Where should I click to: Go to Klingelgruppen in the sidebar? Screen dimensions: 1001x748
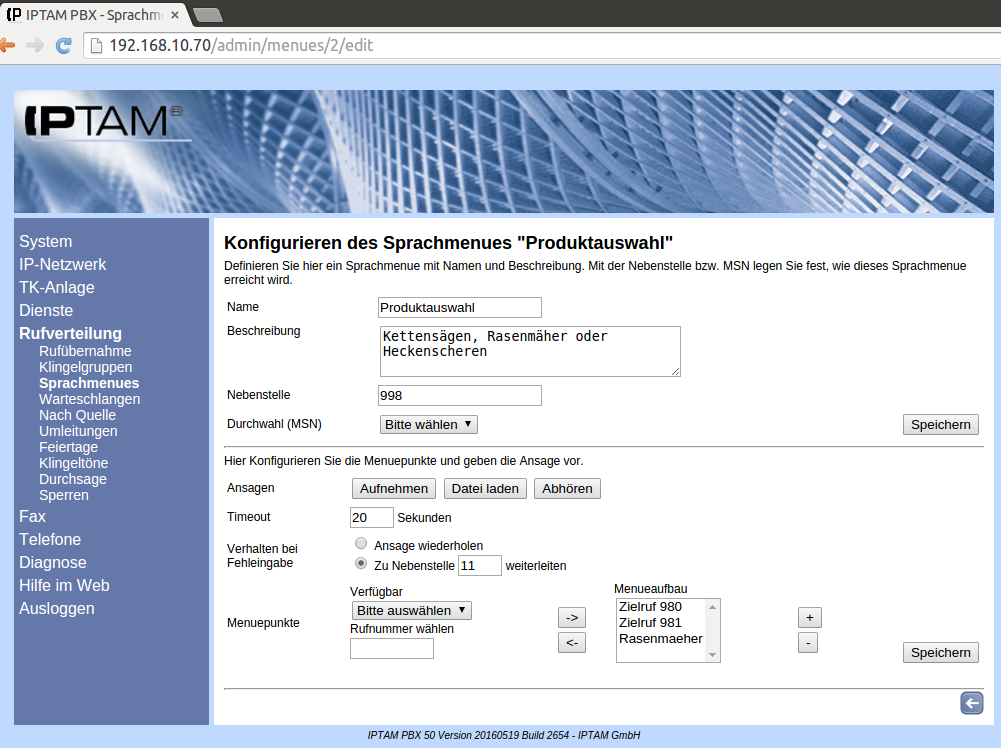click(x=85, y=367)
